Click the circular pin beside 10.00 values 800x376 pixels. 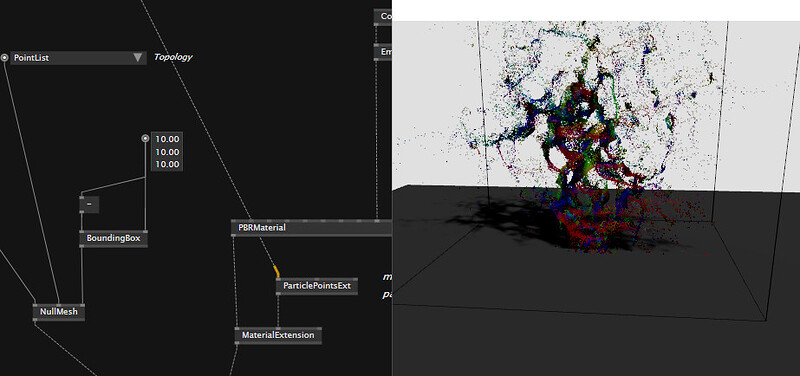pyautogui.click(x=145, y=138)
